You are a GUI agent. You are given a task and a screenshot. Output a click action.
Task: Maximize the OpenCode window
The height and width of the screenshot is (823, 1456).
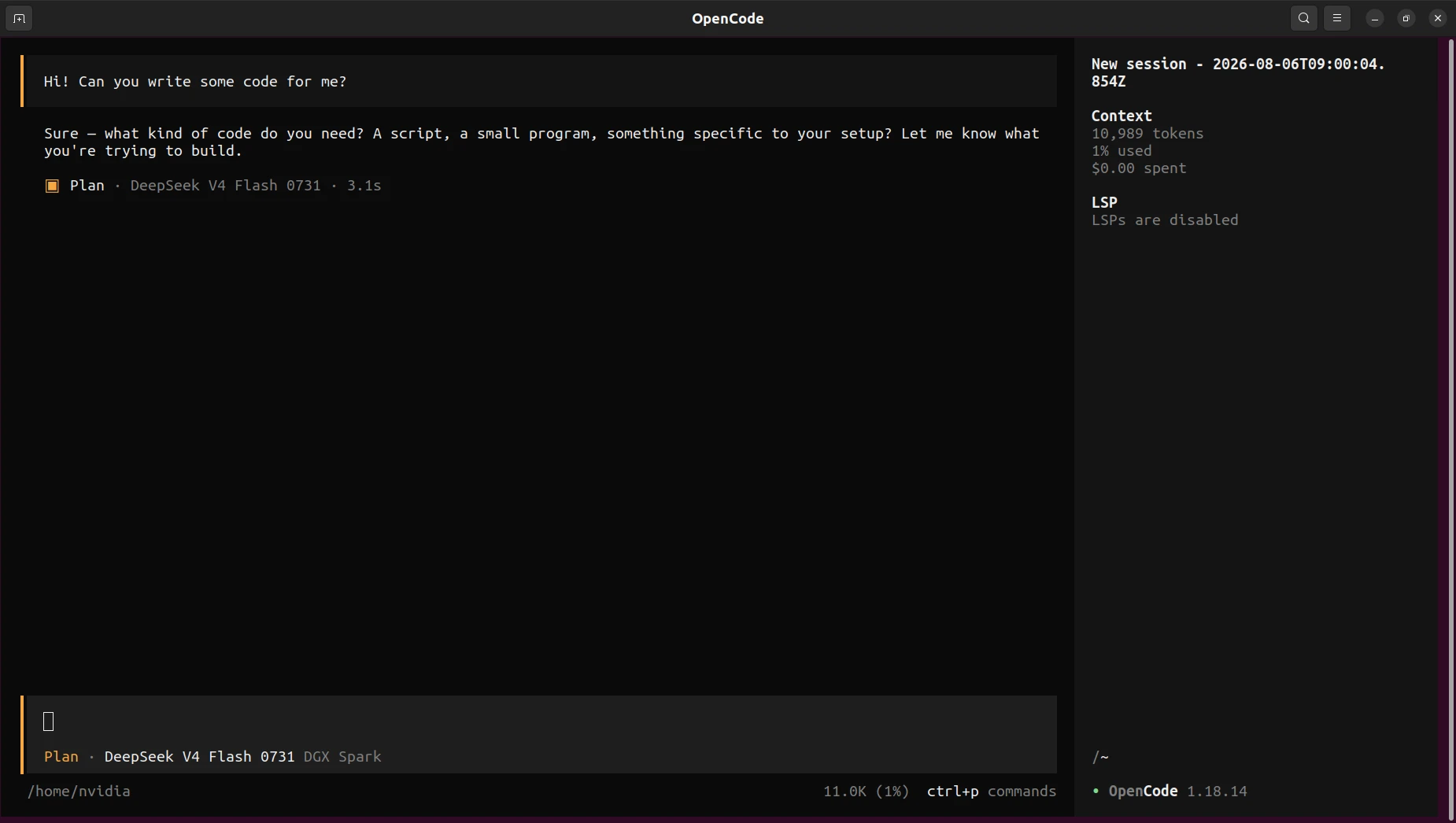[1406, 18]
